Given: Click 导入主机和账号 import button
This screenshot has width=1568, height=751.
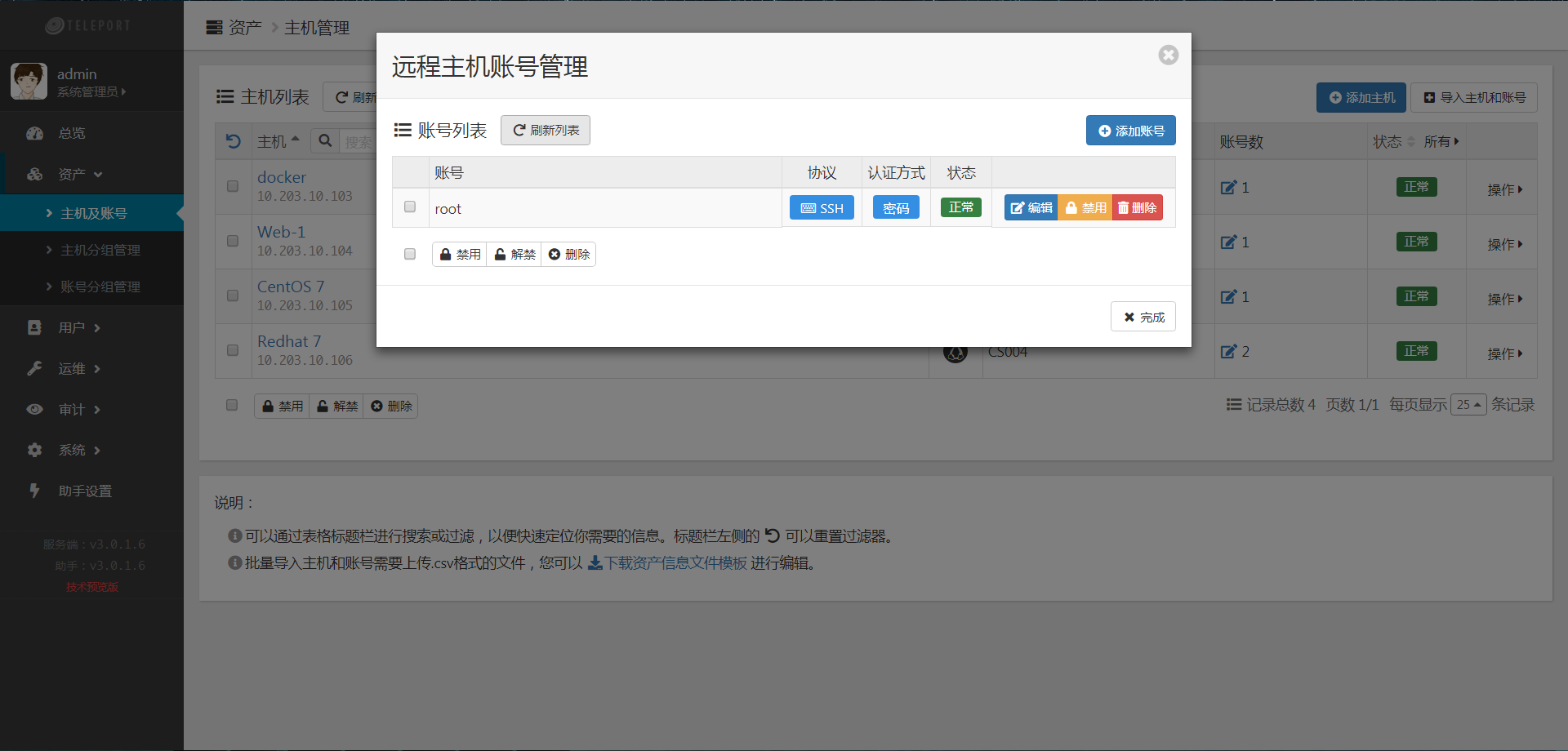Looking at the screenshot, I should (x=1474, y=97).
